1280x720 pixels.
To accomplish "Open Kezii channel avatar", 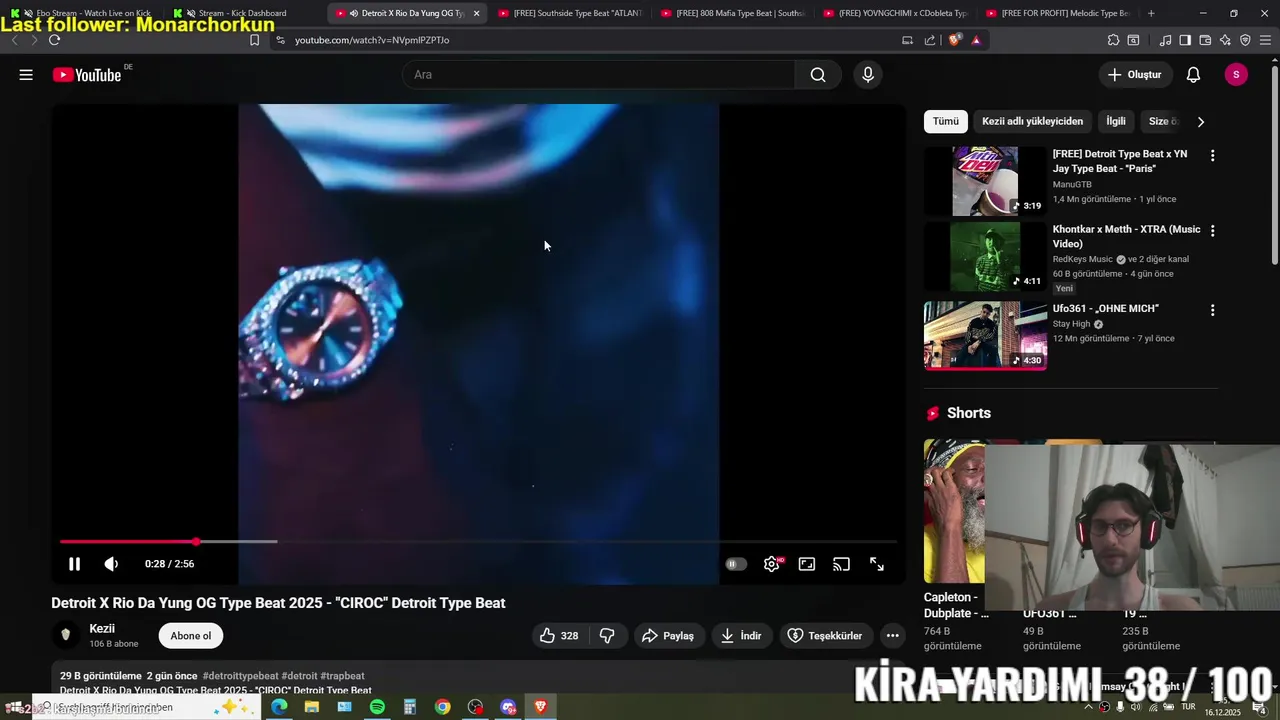I will 66,635.
